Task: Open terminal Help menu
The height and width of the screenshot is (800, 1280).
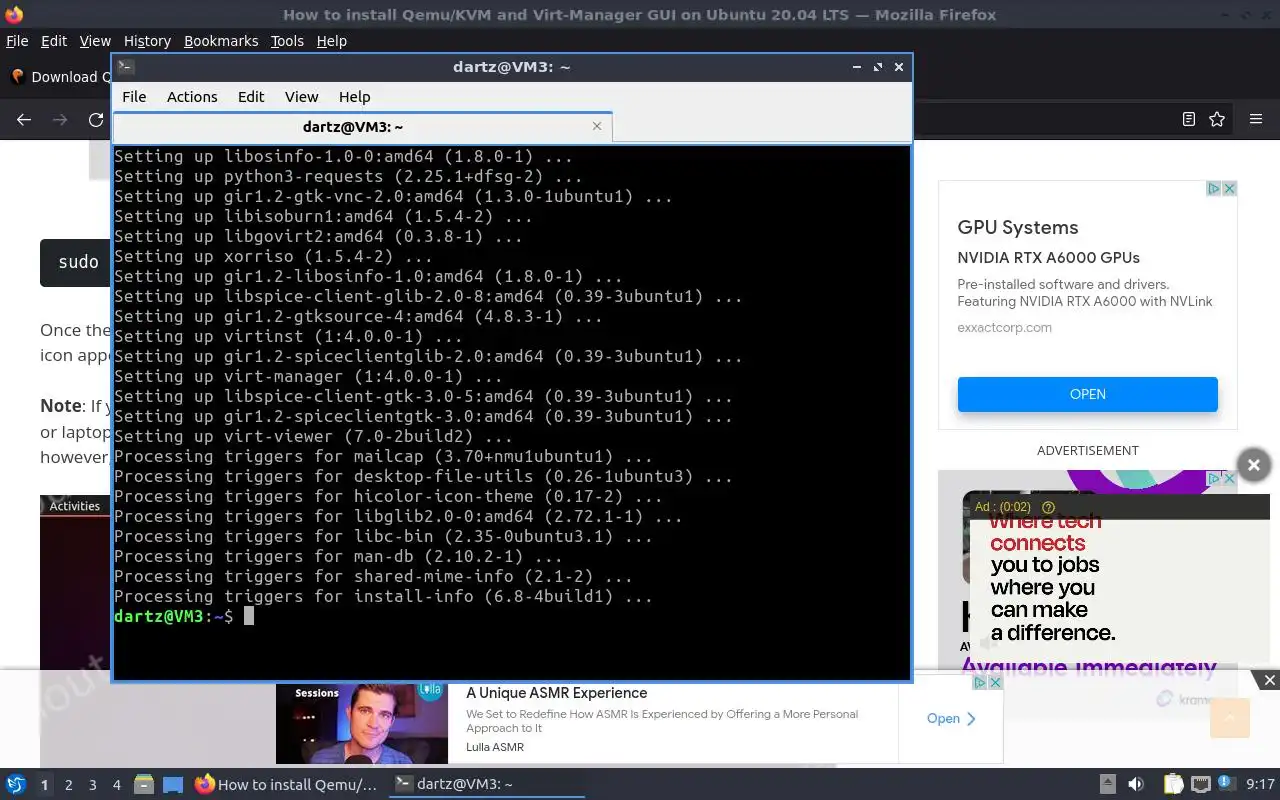Action: tap(355, 97)
